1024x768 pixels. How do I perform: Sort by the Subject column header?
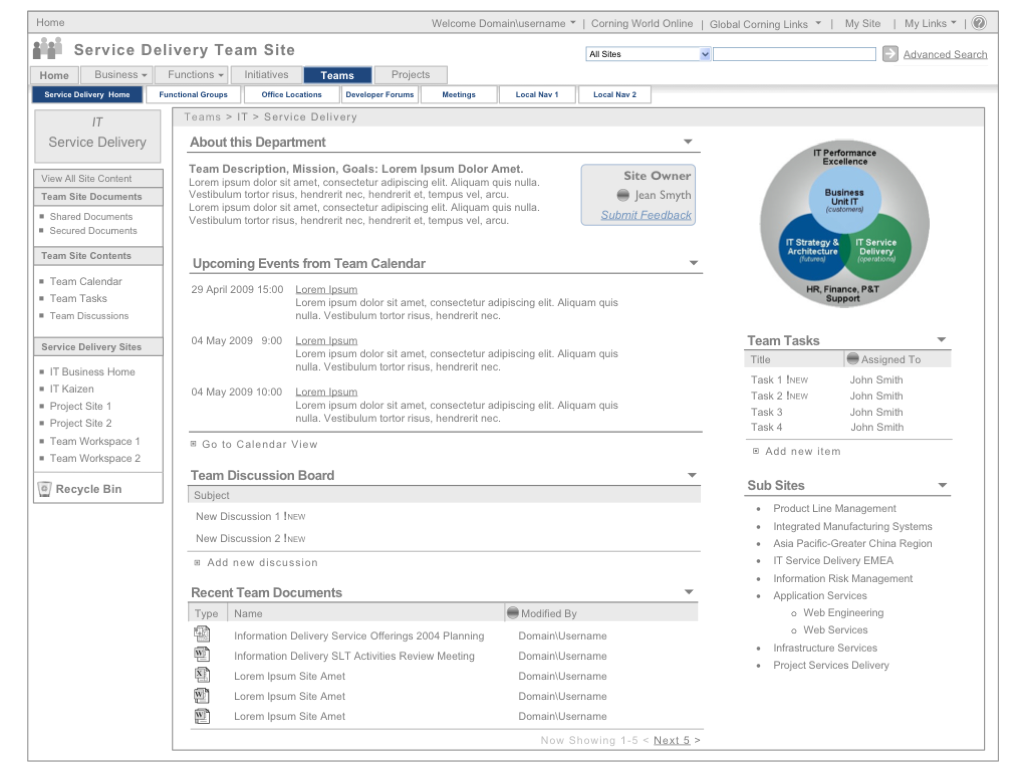point(212,495)
